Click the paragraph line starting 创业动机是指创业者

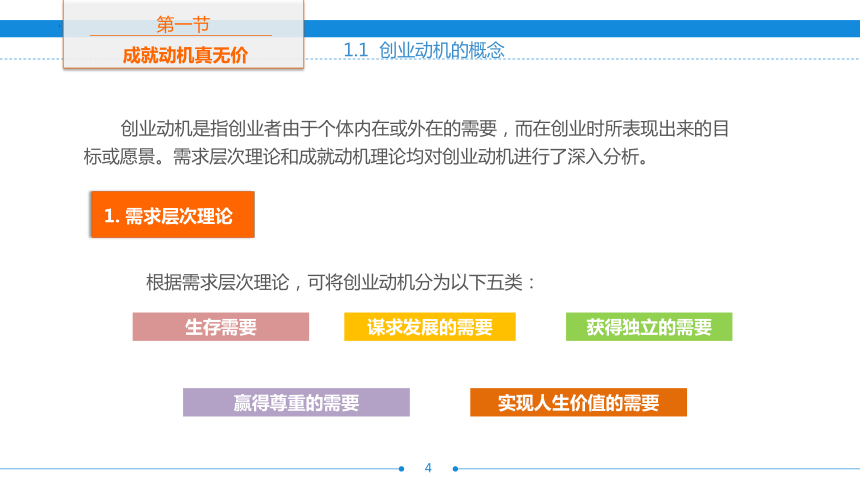click(x=425, y=128)
